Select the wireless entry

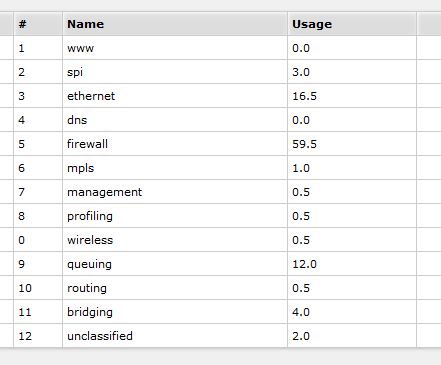pos(220,240)
